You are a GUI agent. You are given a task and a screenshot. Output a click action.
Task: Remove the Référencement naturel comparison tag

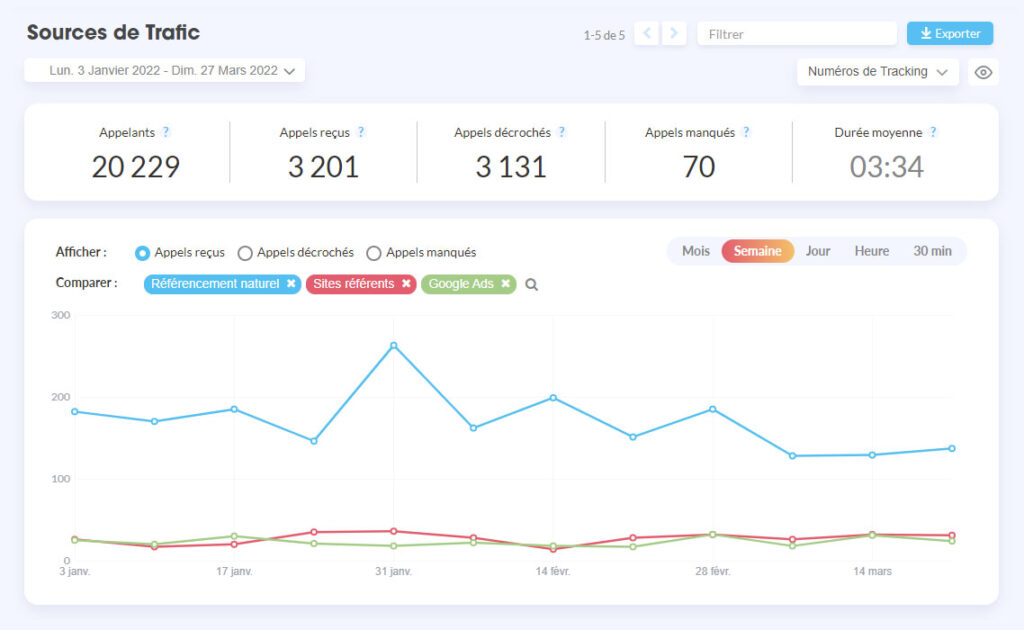(x=290, y=283)
